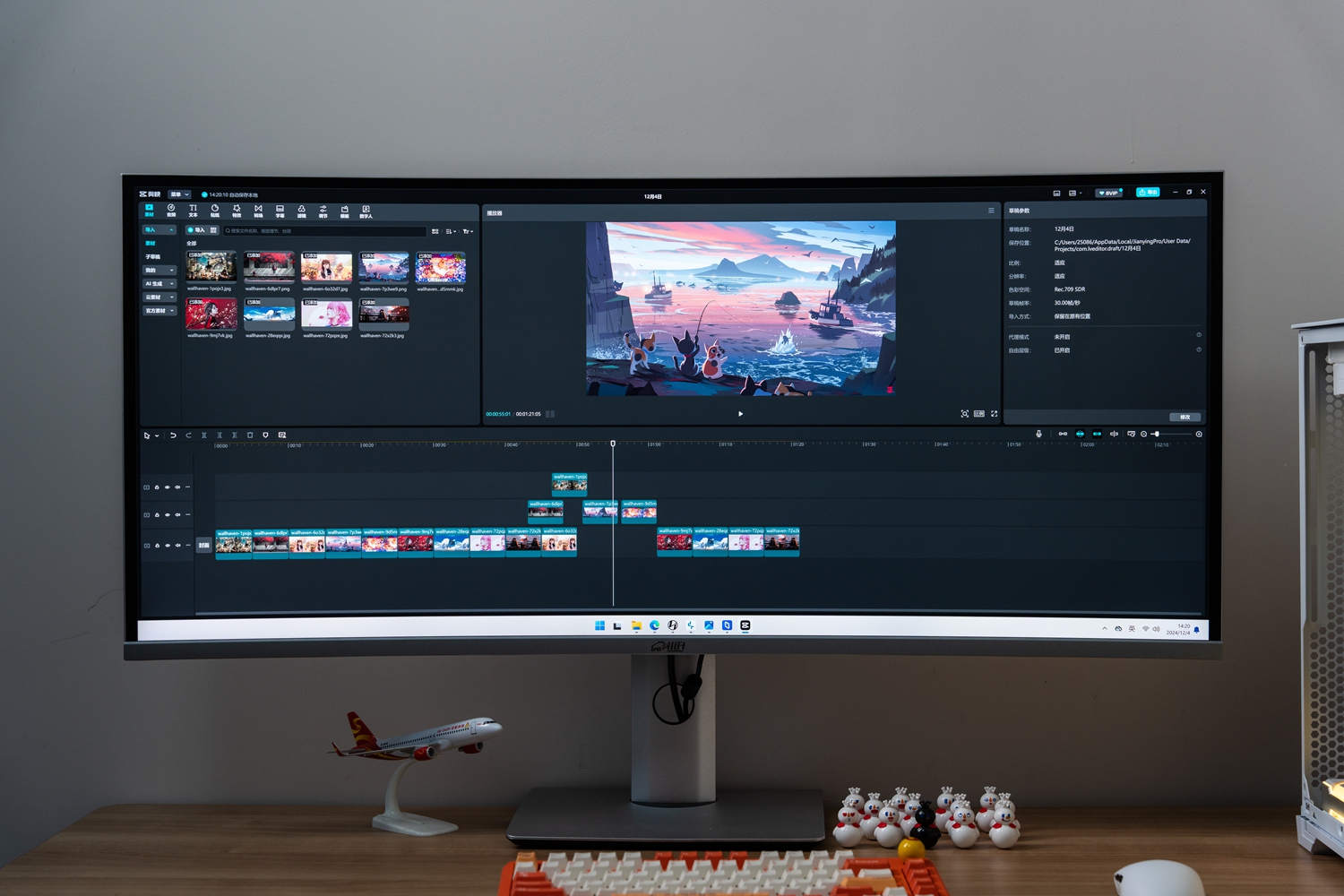Screen dimensions: 1344x896
Task: Mute the middle track speaker icon
Action: coord(177,514)
